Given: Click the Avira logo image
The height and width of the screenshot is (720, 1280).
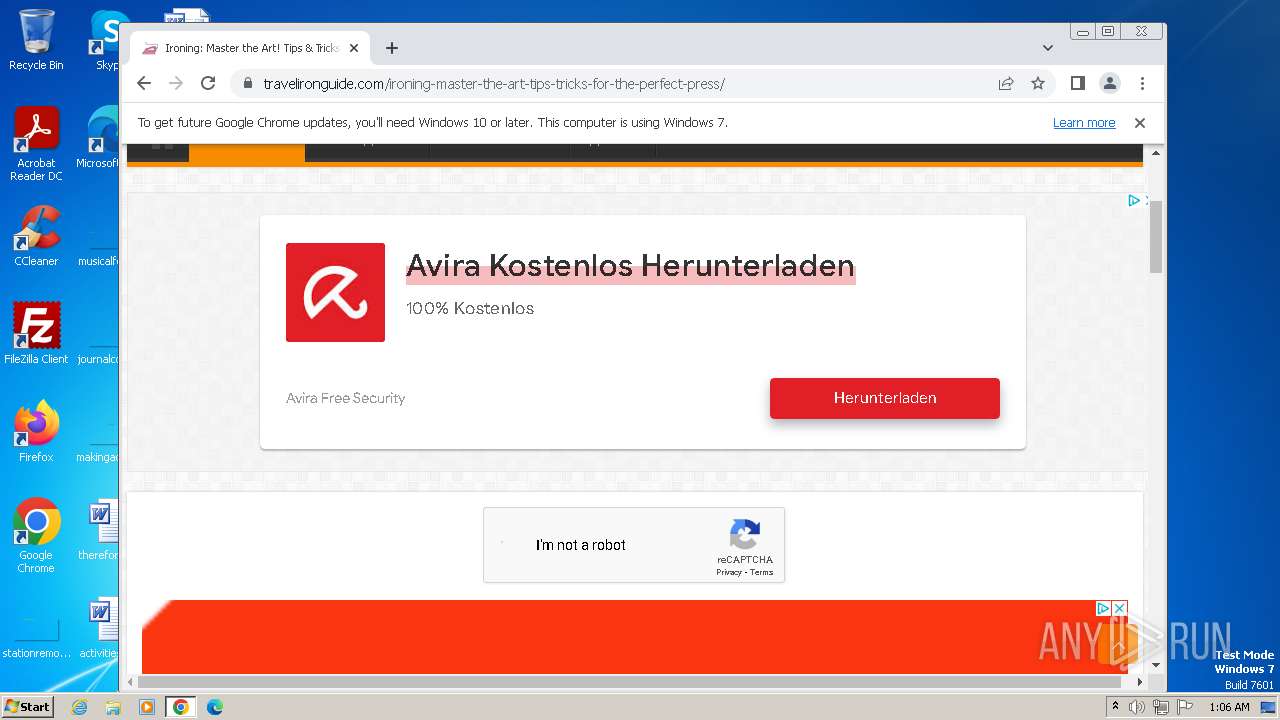Looking at the screenshot, I should (x=335, y=292).
